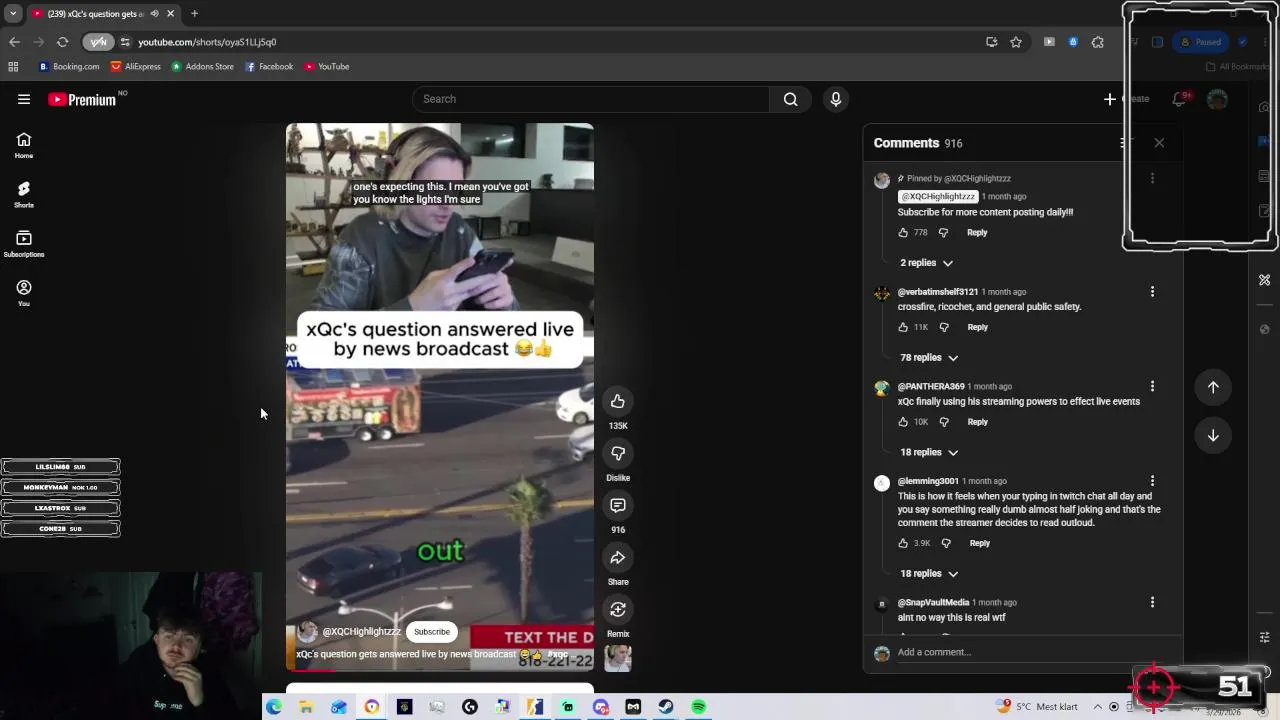The height and width of the screenshot is (720, 1280).
Task: Click the Short video player
Action: pyautogui.click(x=440, y=396)
